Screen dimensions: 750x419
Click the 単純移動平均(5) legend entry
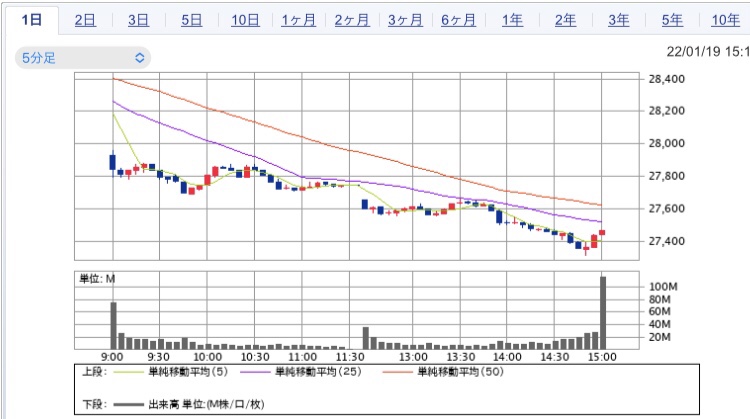pyautogui.click(x=188, y=372)
